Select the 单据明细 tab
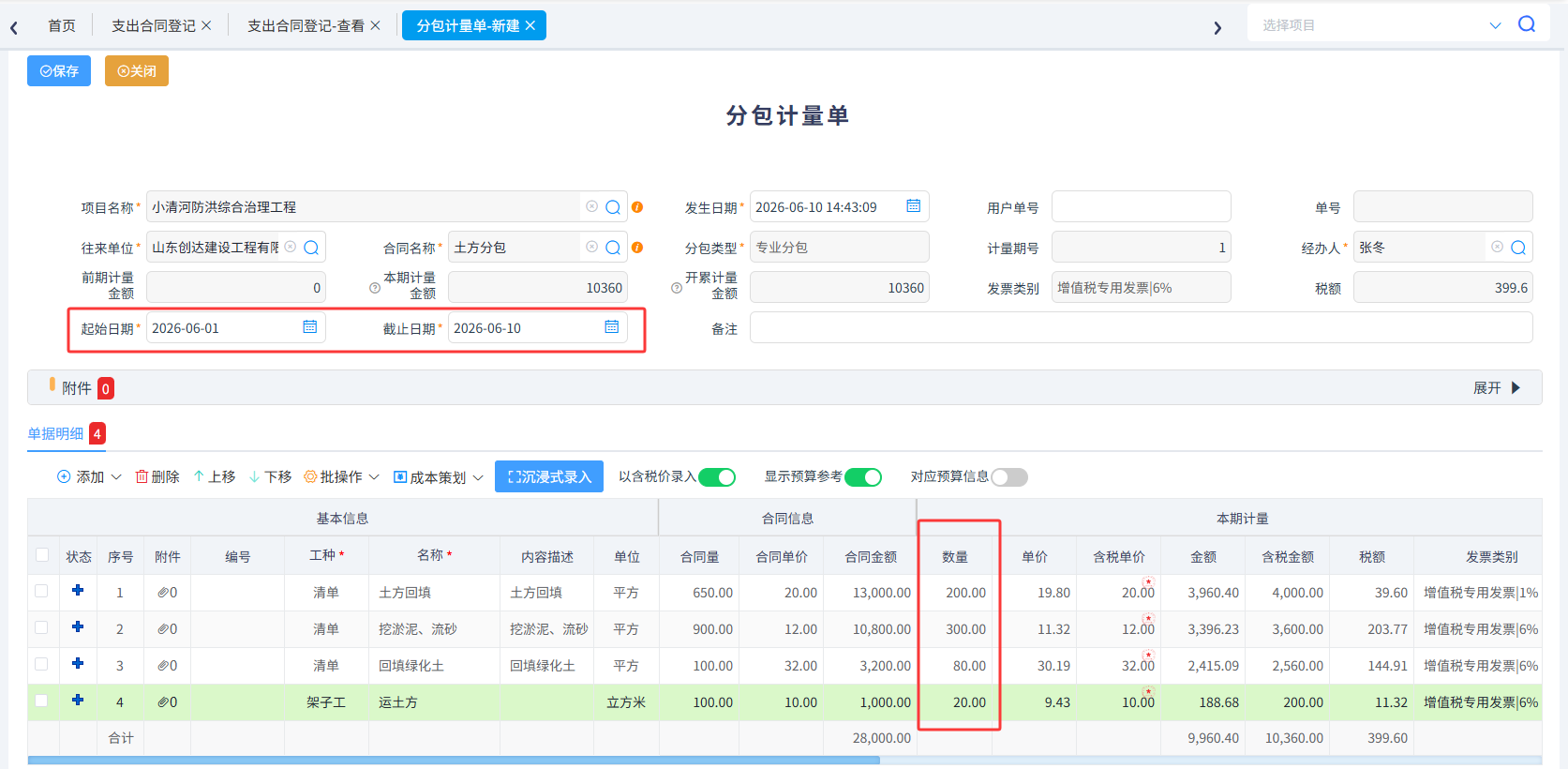Viewport: 1568px width, 769px height. pos(56,433)
